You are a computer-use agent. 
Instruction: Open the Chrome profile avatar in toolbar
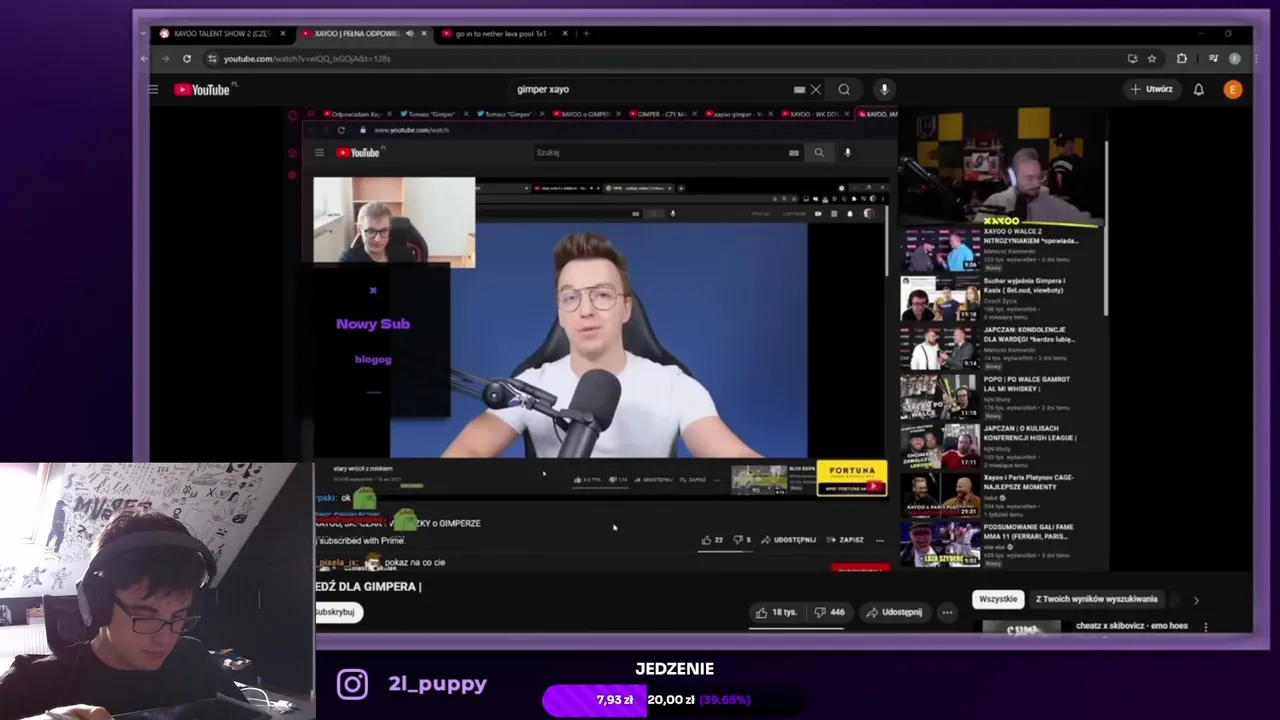click(x=1236, y=58)
